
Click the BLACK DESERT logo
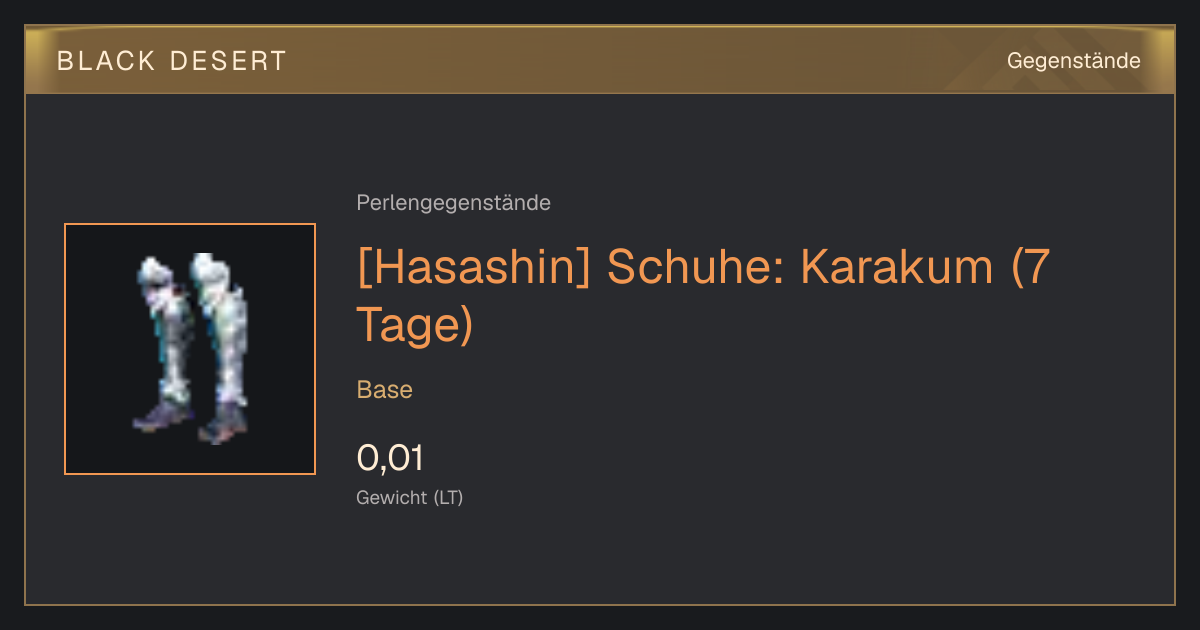click(x=171, y=61)
